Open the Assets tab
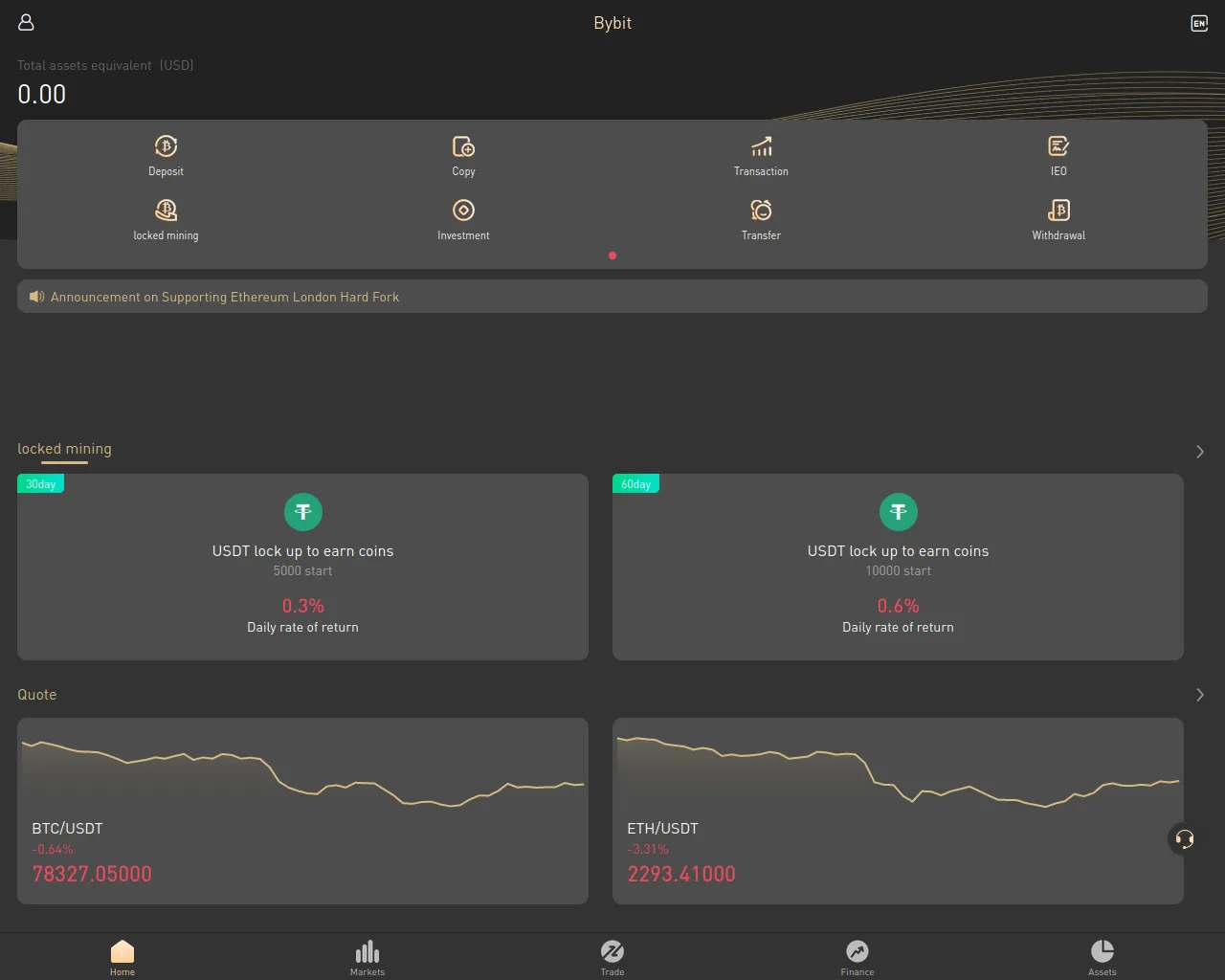1225x980 pixels. click(1102, 956)
